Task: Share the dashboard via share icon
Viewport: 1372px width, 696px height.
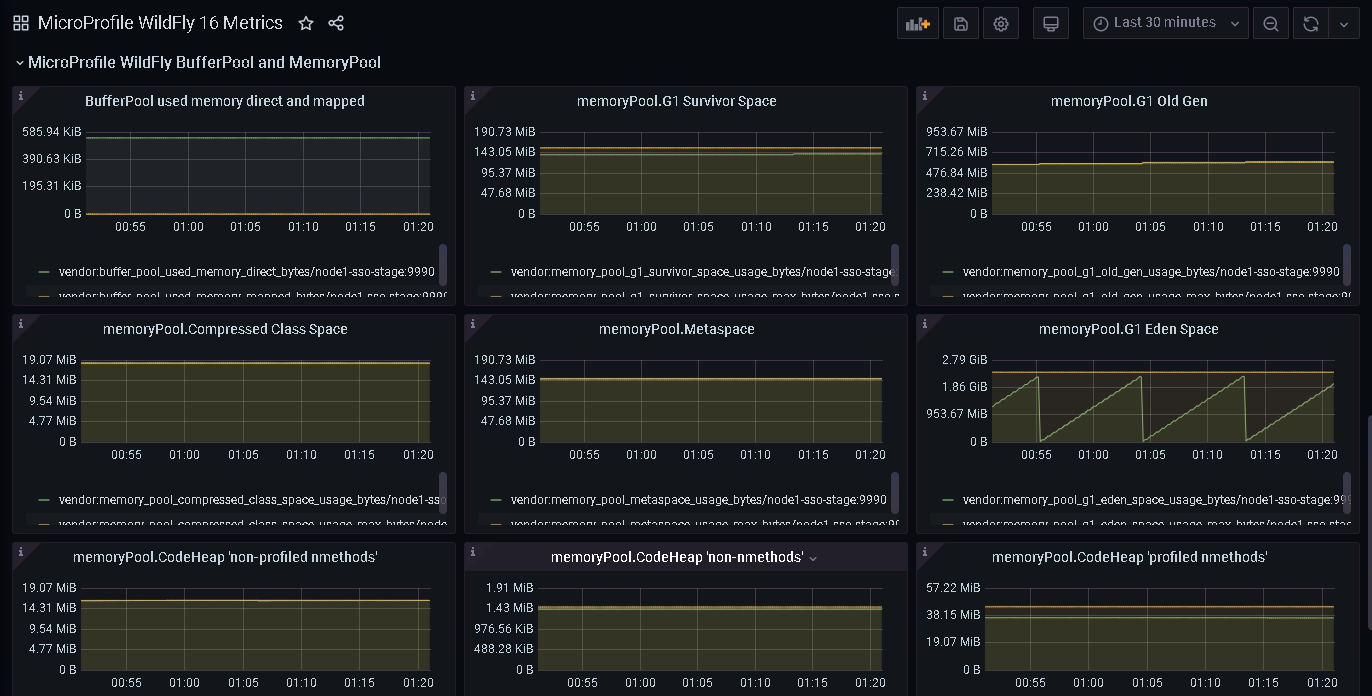Action: coord(336,23)
